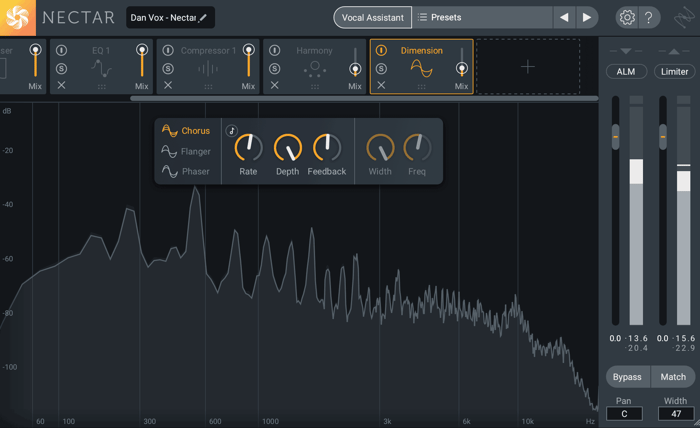
Task: Click the module chain horizontal scrollbar
Action: (364, 98)
